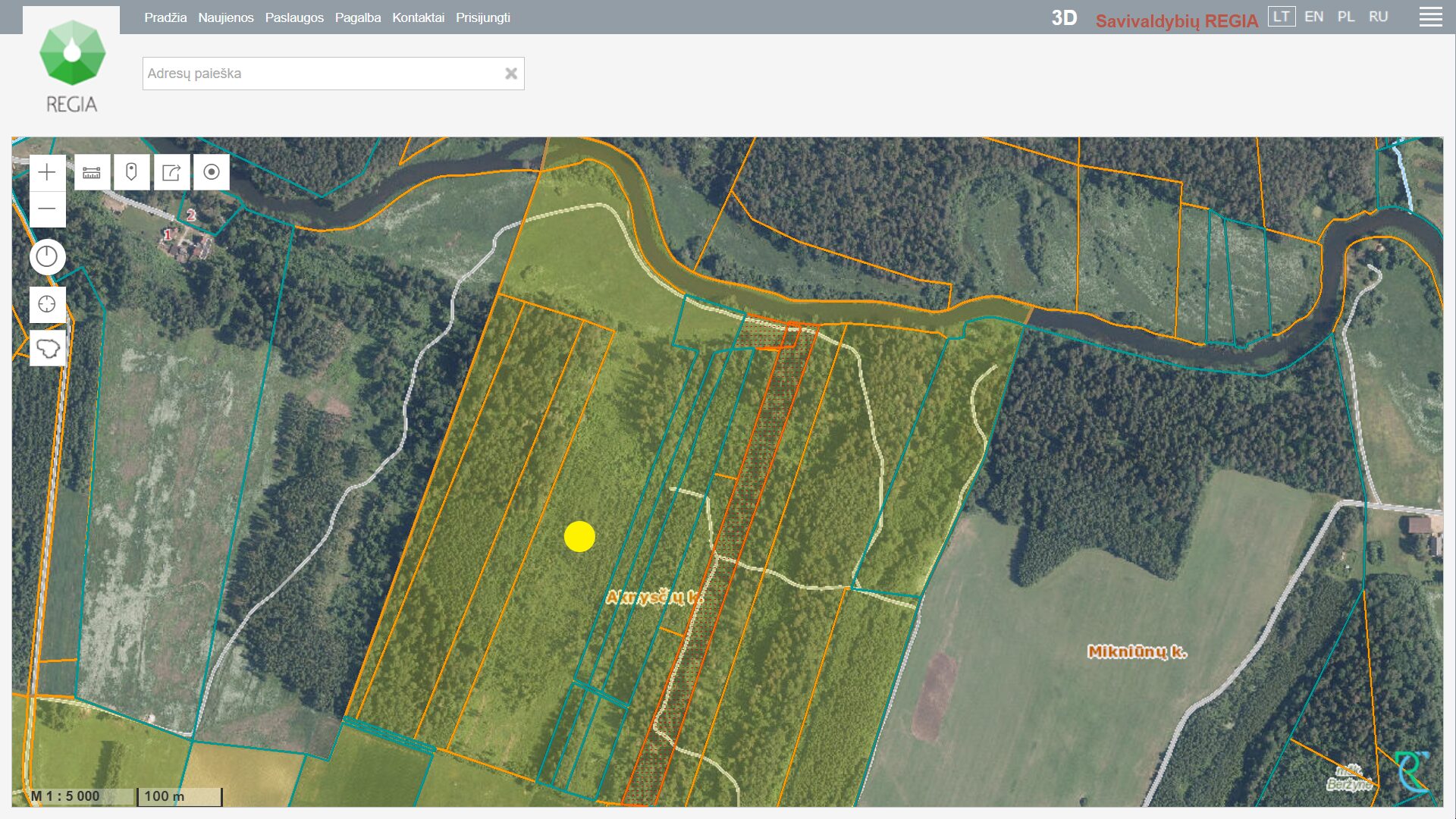Clear the address search with the X
The width and height of the screenshot is (1456, 819).
point(510,73)
